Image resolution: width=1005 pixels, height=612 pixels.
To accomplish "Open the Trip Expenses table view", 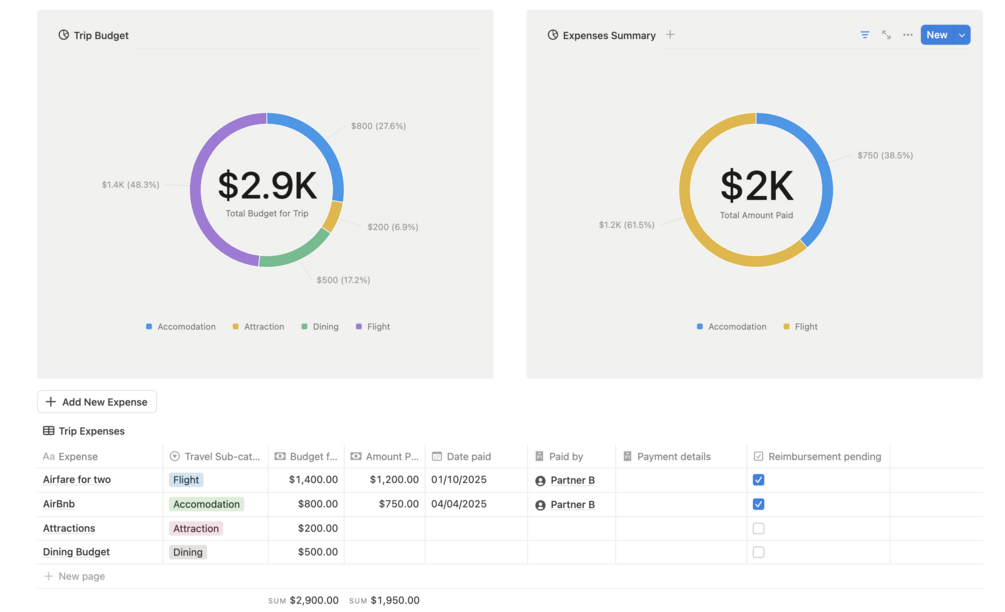I will pyautogui.click(x=84, y=431).
